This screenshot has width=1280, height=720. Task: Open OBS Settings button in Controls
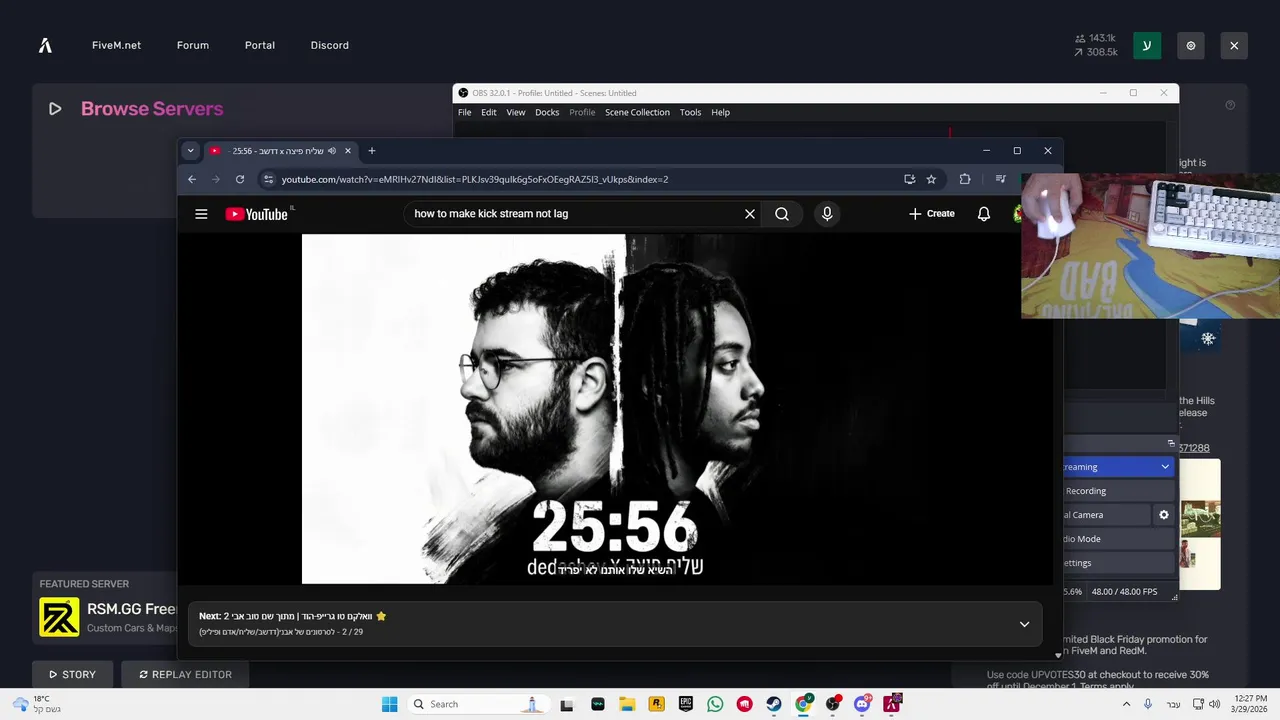pyautogui.click(x=1118, y=563)
